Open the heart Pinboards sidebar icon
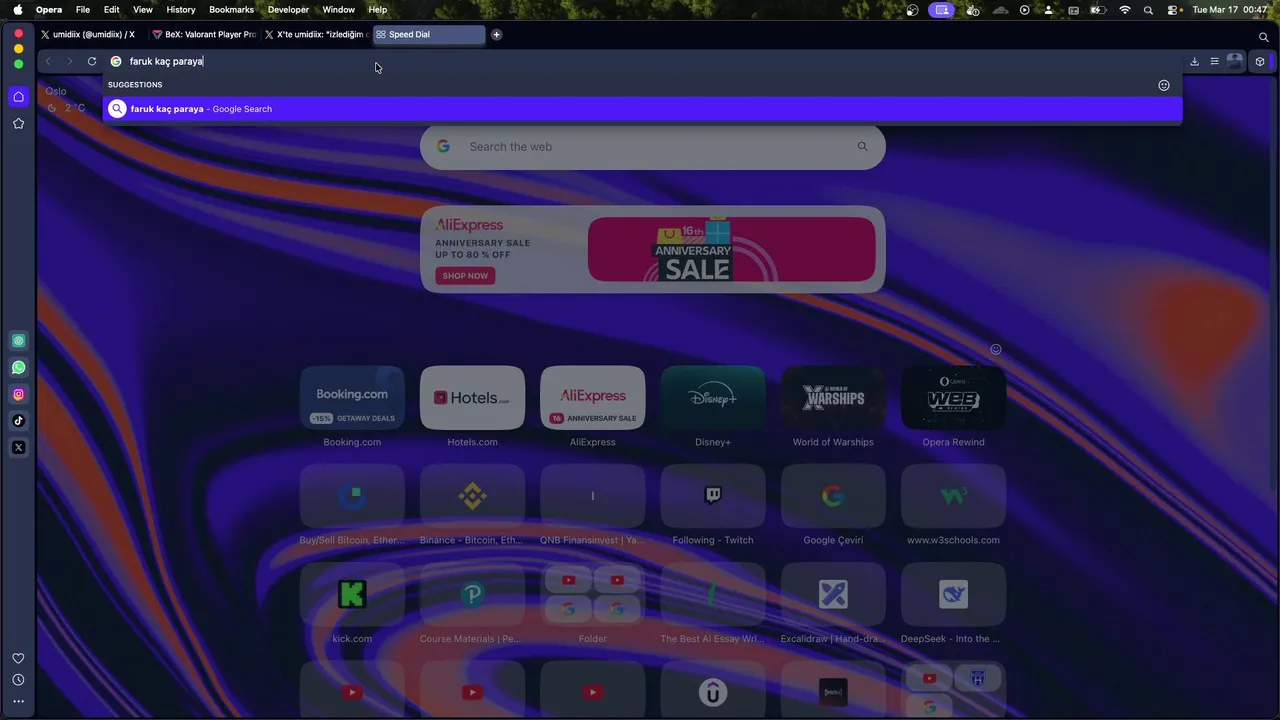 tap(18, 658)
